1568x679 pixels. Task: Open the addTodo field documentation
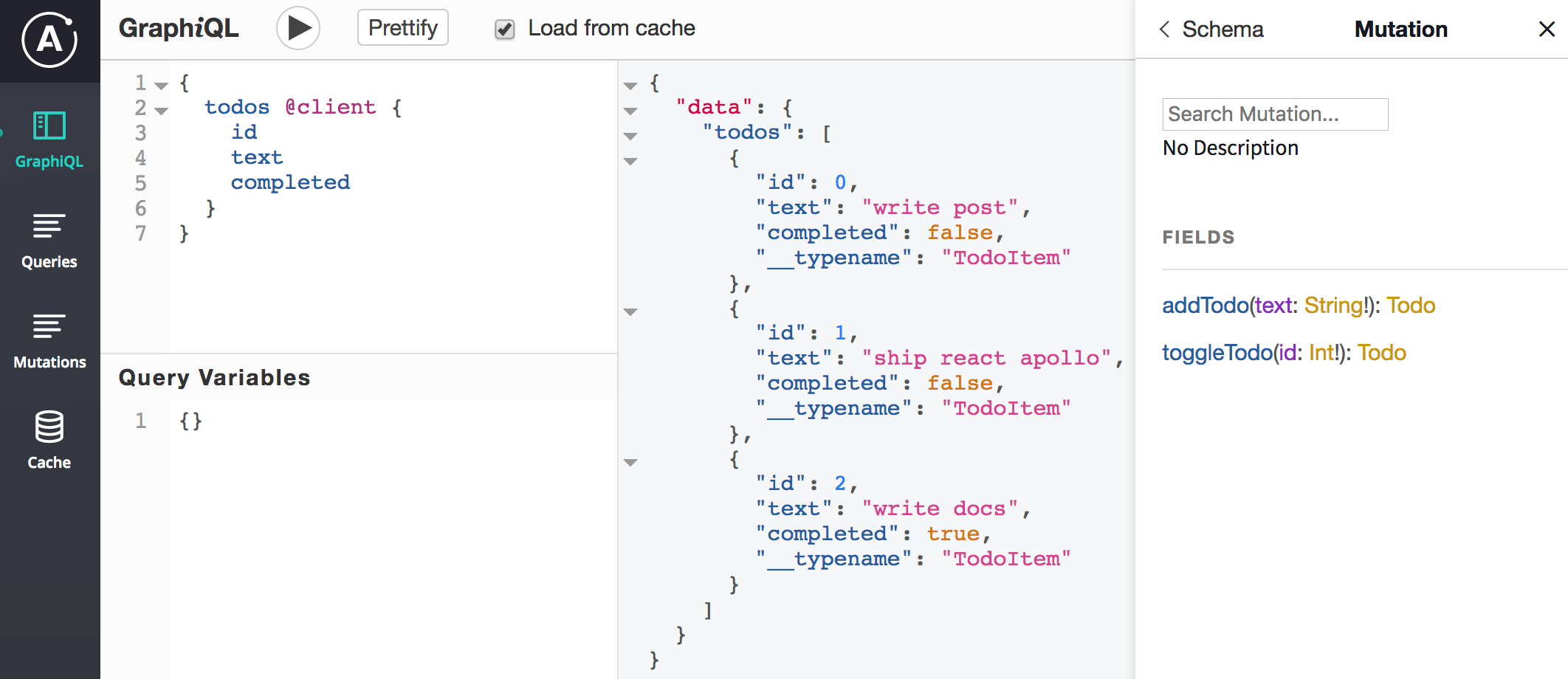(1205, 306)
